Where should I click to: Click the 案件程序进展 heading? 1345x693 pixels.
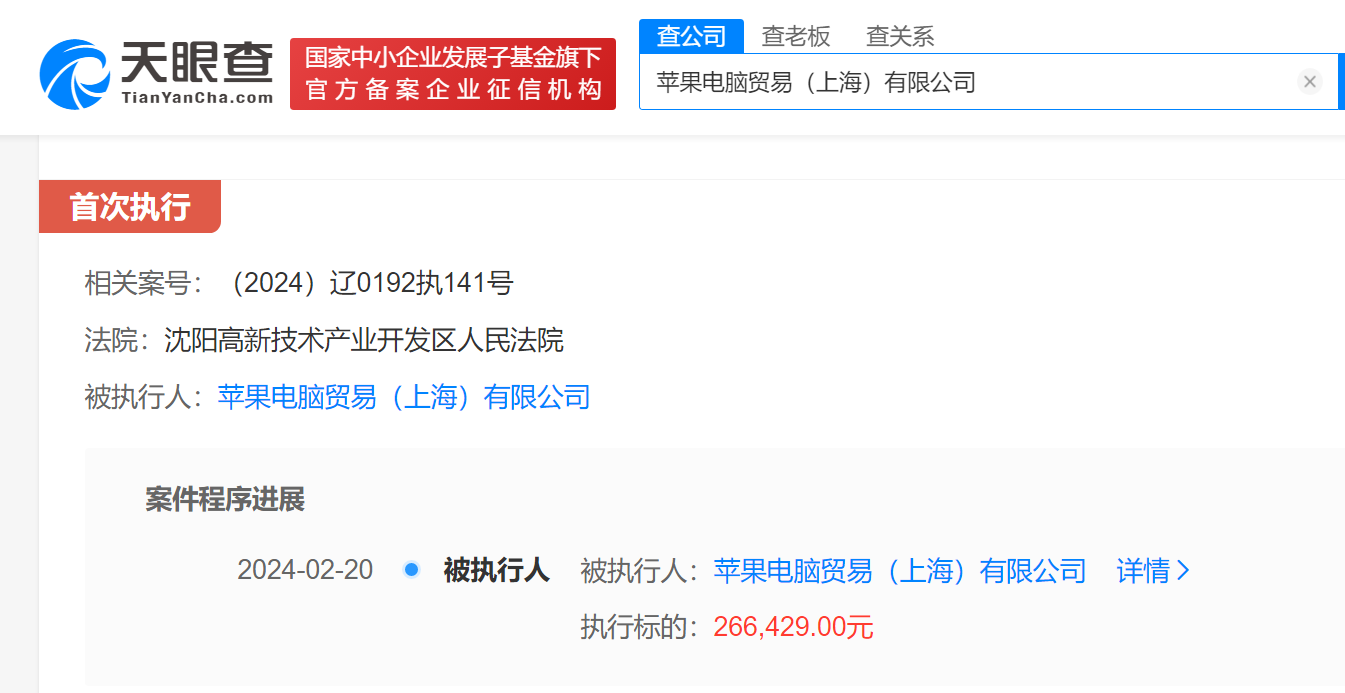click(x=225, y=499)
